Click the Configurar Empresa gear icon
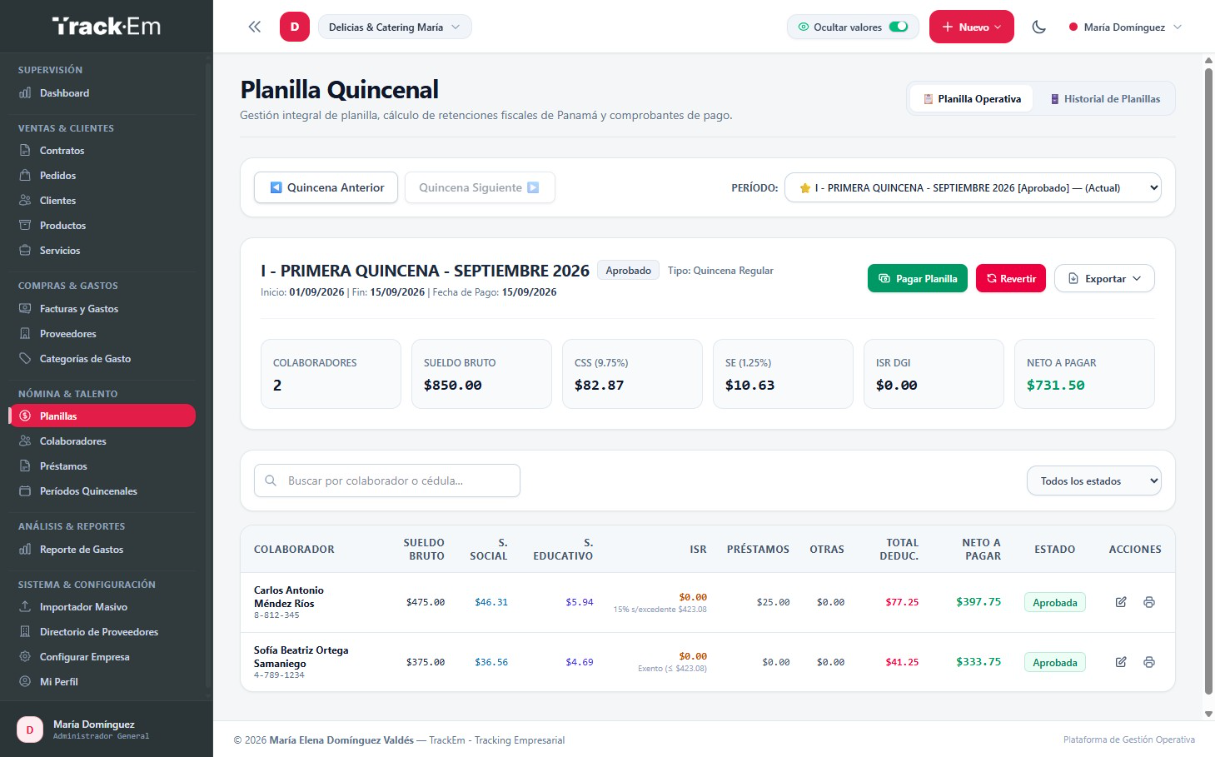 [26, 657]
